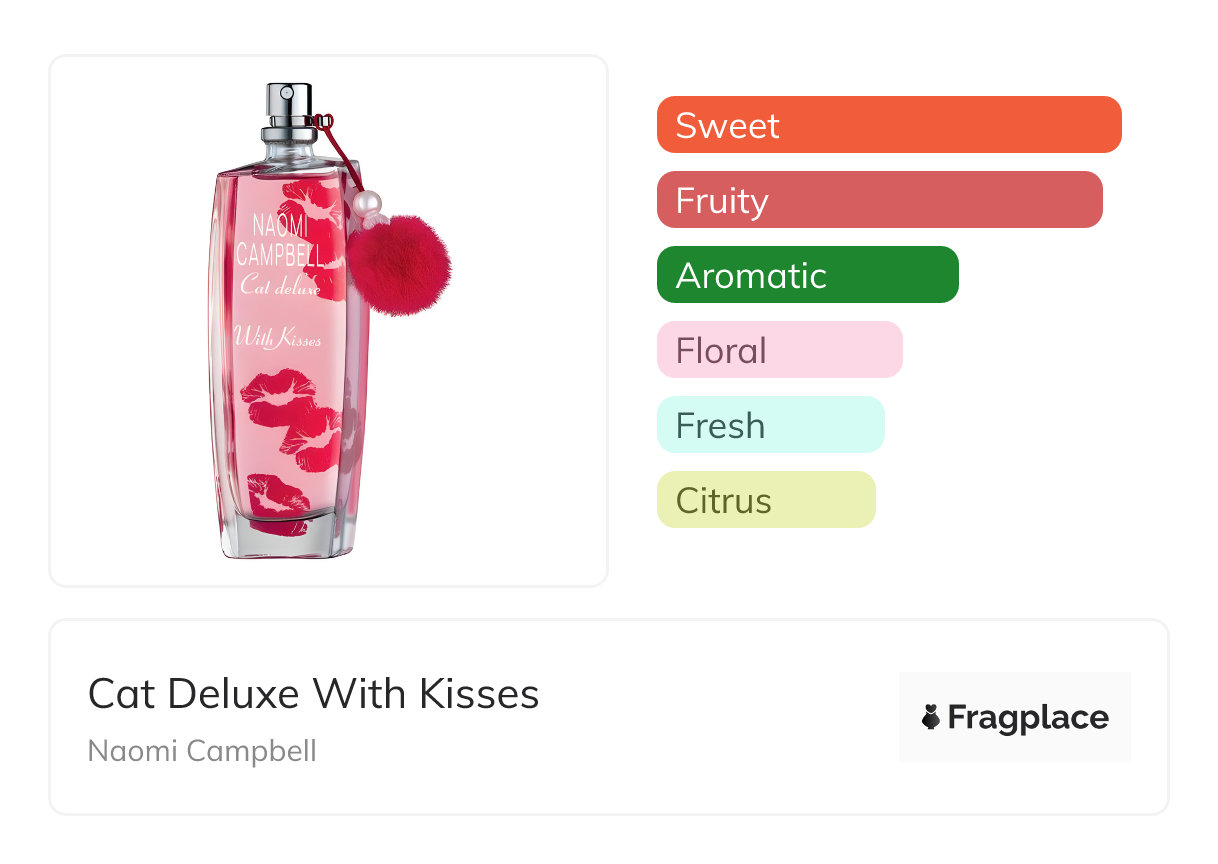Click the Fragplace flower logo icon

coord(931,717)
